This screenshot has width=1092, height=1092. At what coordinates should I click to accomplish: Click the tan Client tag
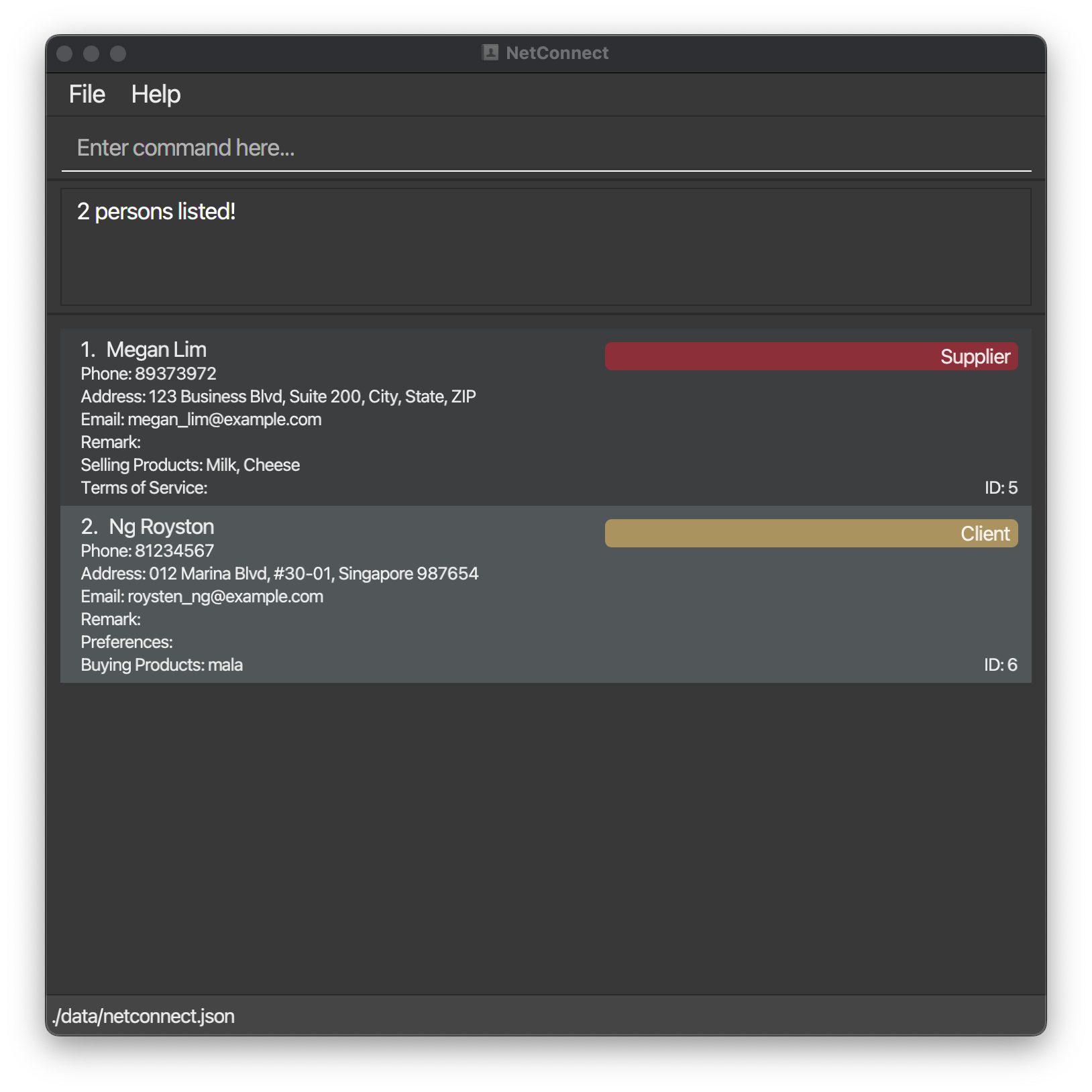[811, 533]
